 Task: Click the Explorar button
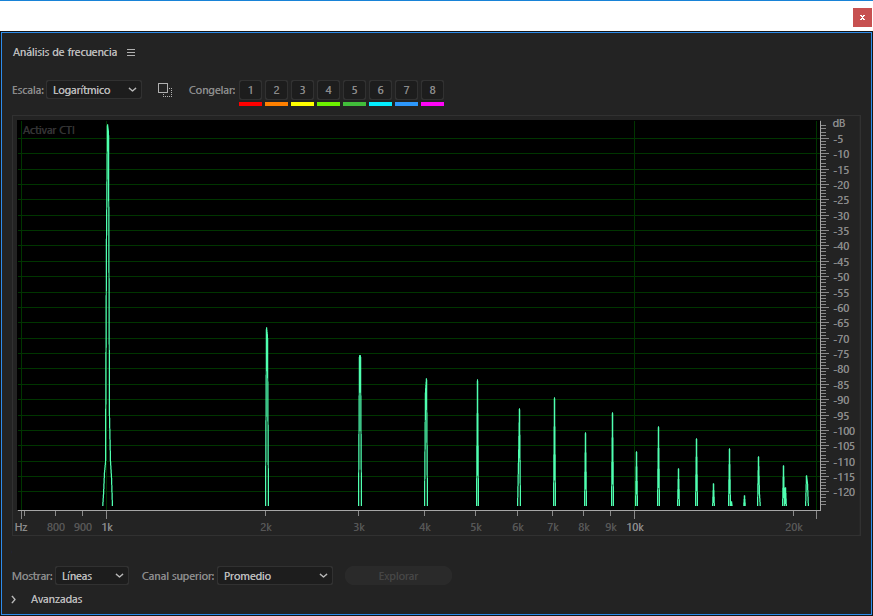[398, 576]
